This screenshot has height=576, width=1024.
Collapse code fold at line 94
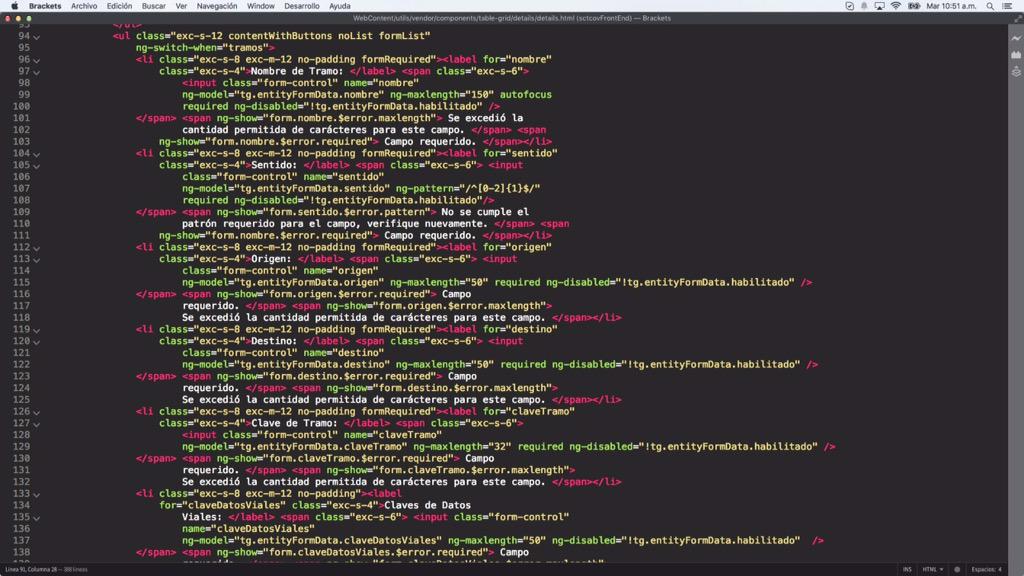tap(37, 37)
